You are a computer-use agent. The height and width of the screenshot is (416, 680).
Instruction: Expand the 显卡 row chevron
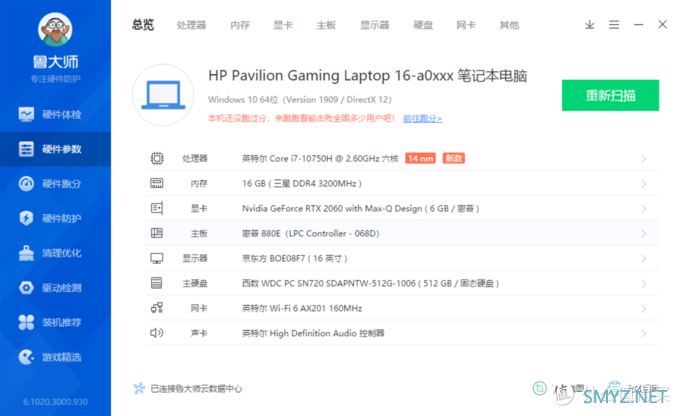(x=644, y=209)
